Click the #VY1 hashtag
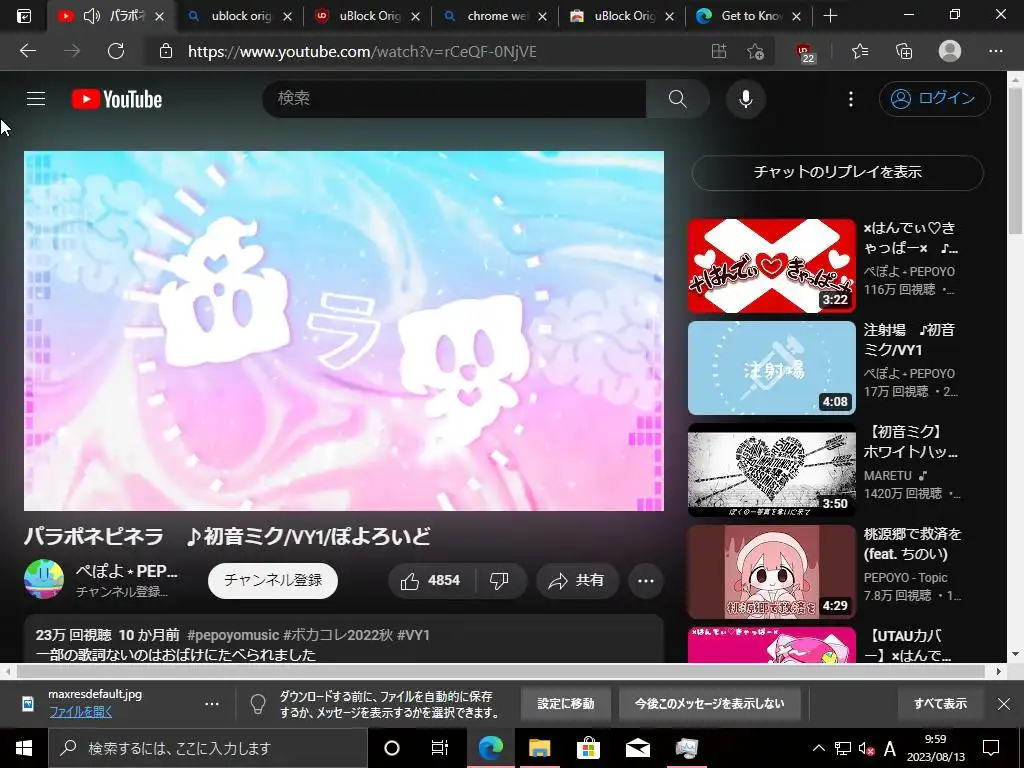The height and width of the screenshot is (768, 1024). (x=413, y=635)
